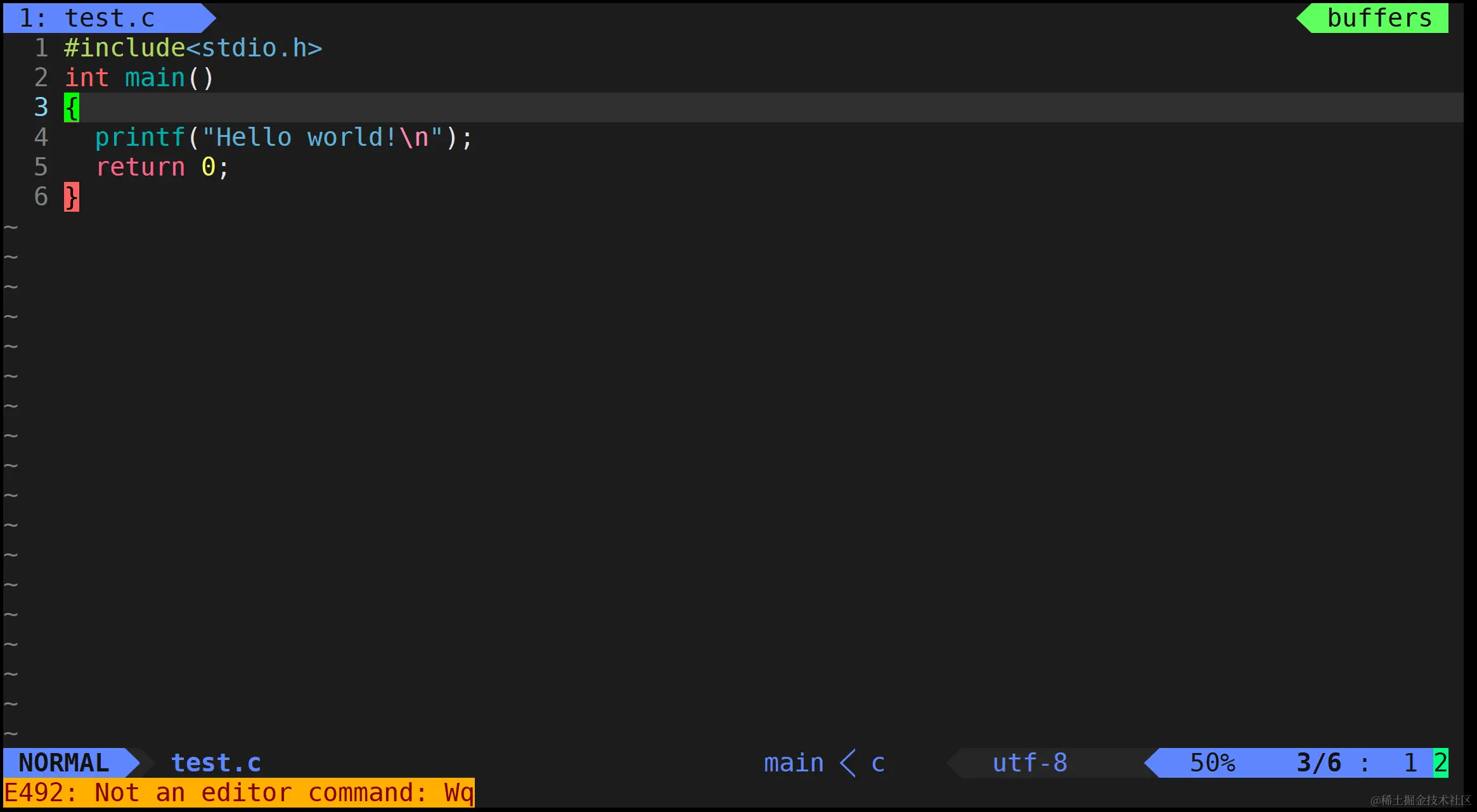Click the utf-8 encoding segment
The height and width of the screenshot is (812, 1477).
tap(1029, 763)
